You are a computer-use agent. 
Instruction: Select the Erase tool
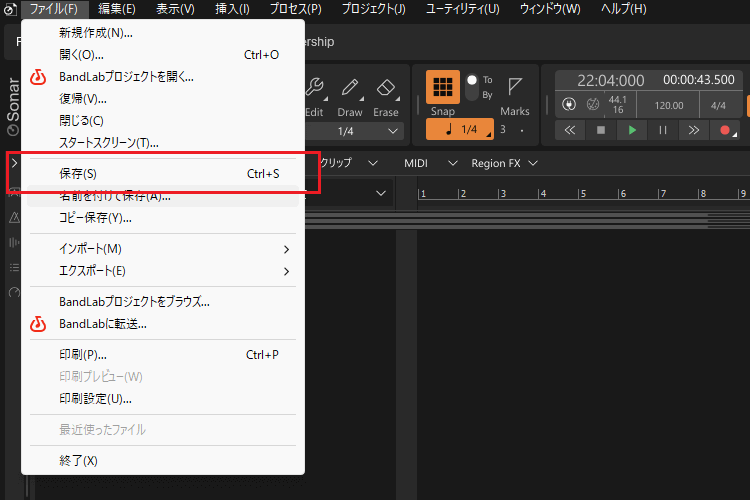tap(386, 88)
